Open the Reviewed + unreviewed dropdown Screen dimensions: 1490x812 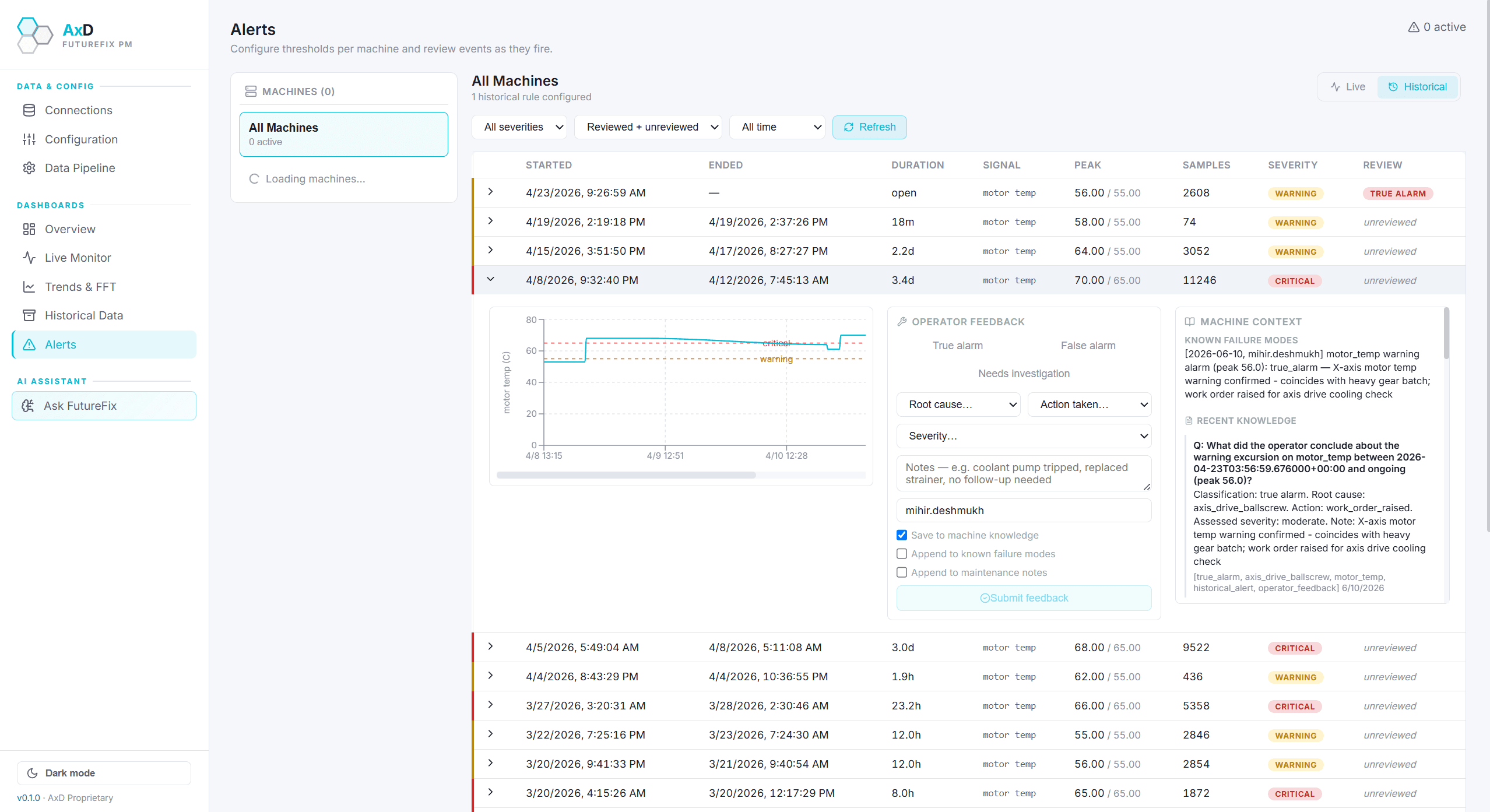(648, 127)
